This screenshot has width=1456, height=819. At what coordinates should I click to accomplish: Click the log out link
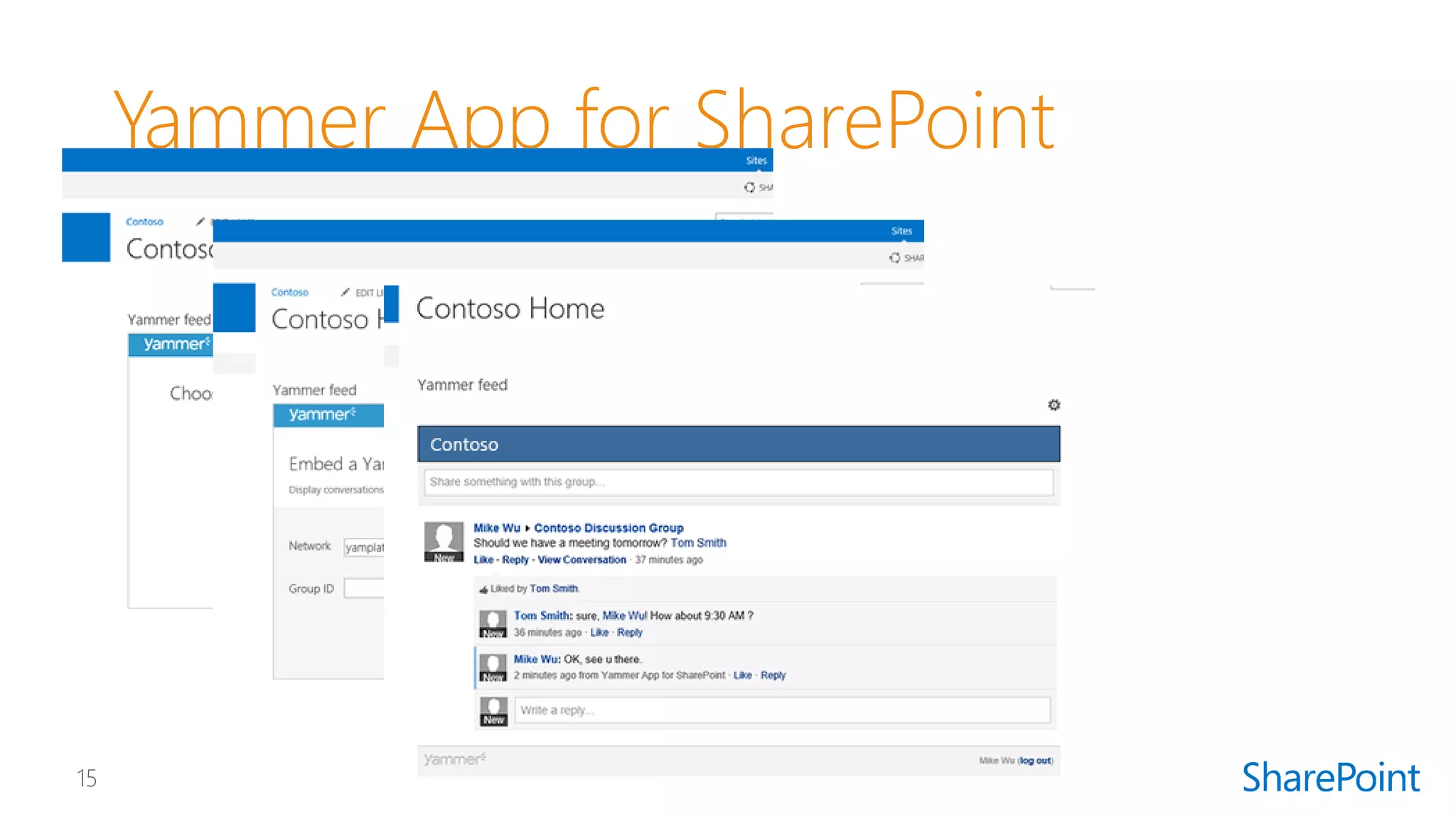(x=1035, y=760)
